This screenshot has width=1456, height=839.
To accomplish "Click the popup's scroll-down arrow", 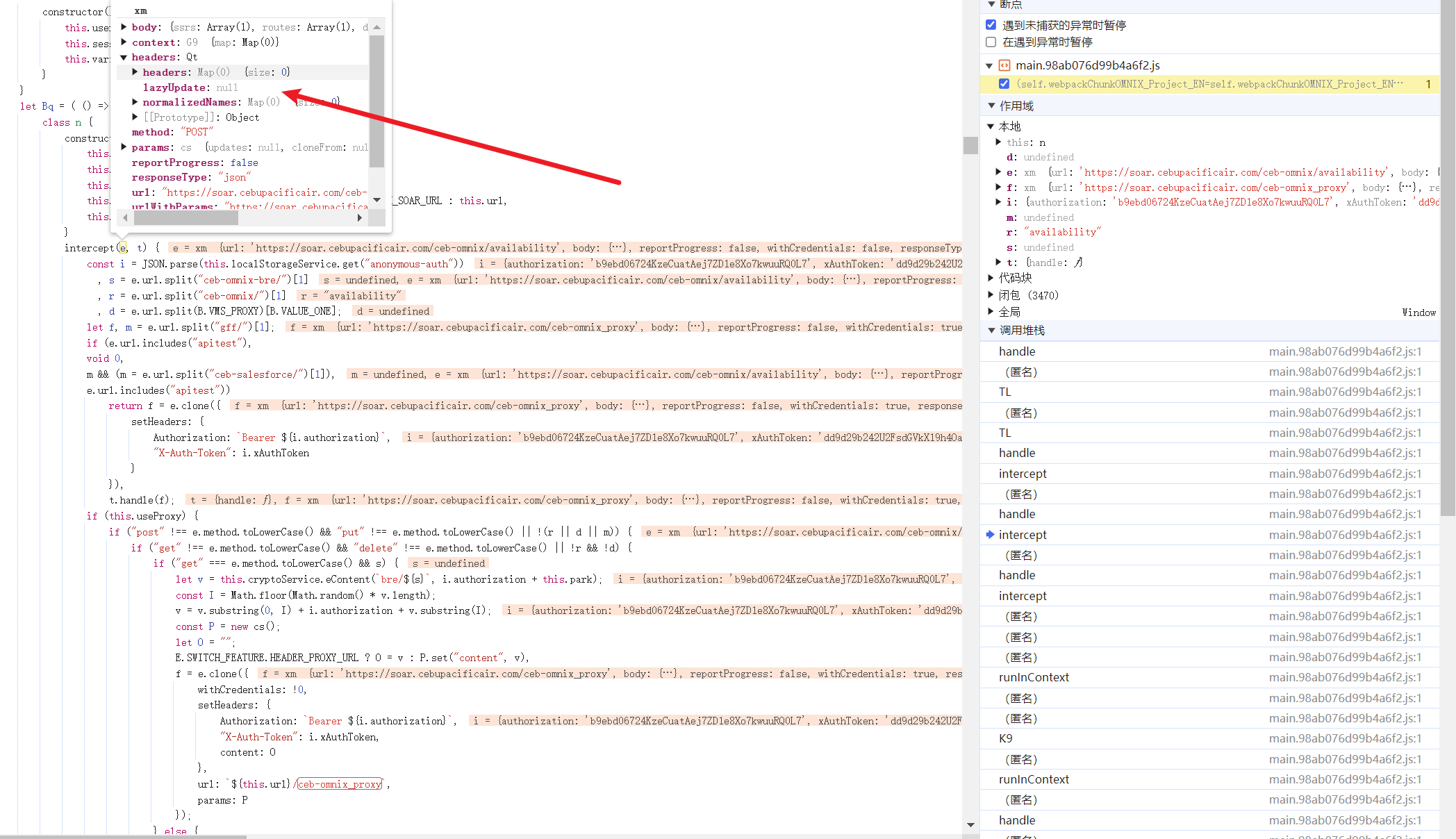I will click(377, 200).
